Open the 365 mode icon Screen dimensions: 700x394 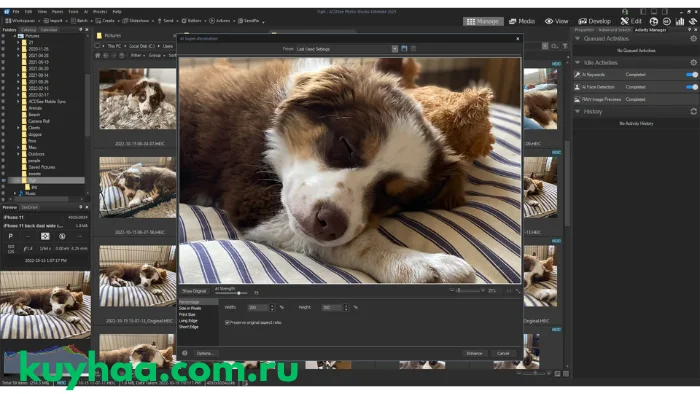[667, 21]
